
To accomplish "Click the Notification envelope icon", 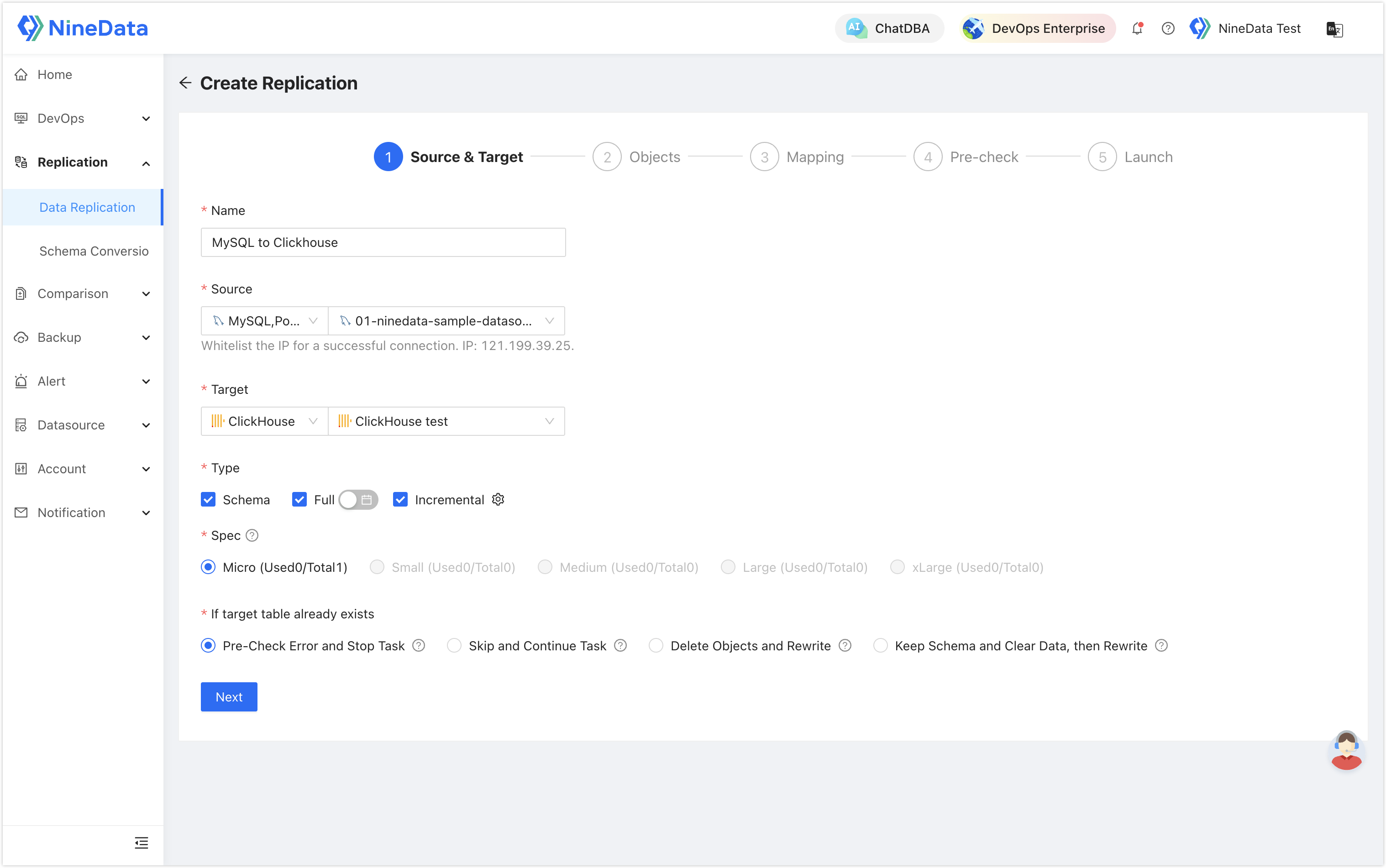I will [x=21, y=512].
